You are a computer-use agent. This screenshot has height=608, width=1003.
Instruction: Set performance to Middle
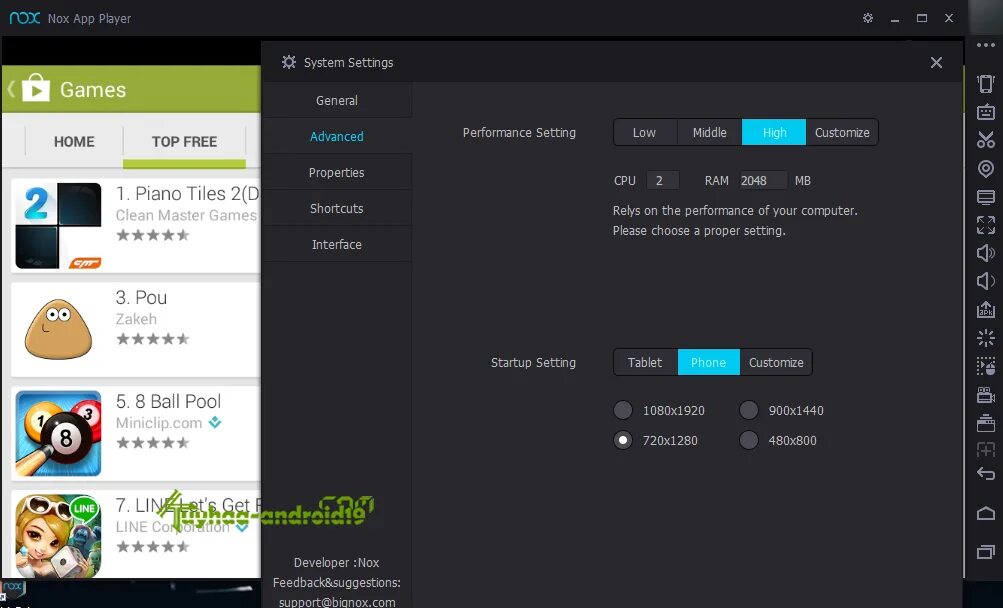coord(709,132)
